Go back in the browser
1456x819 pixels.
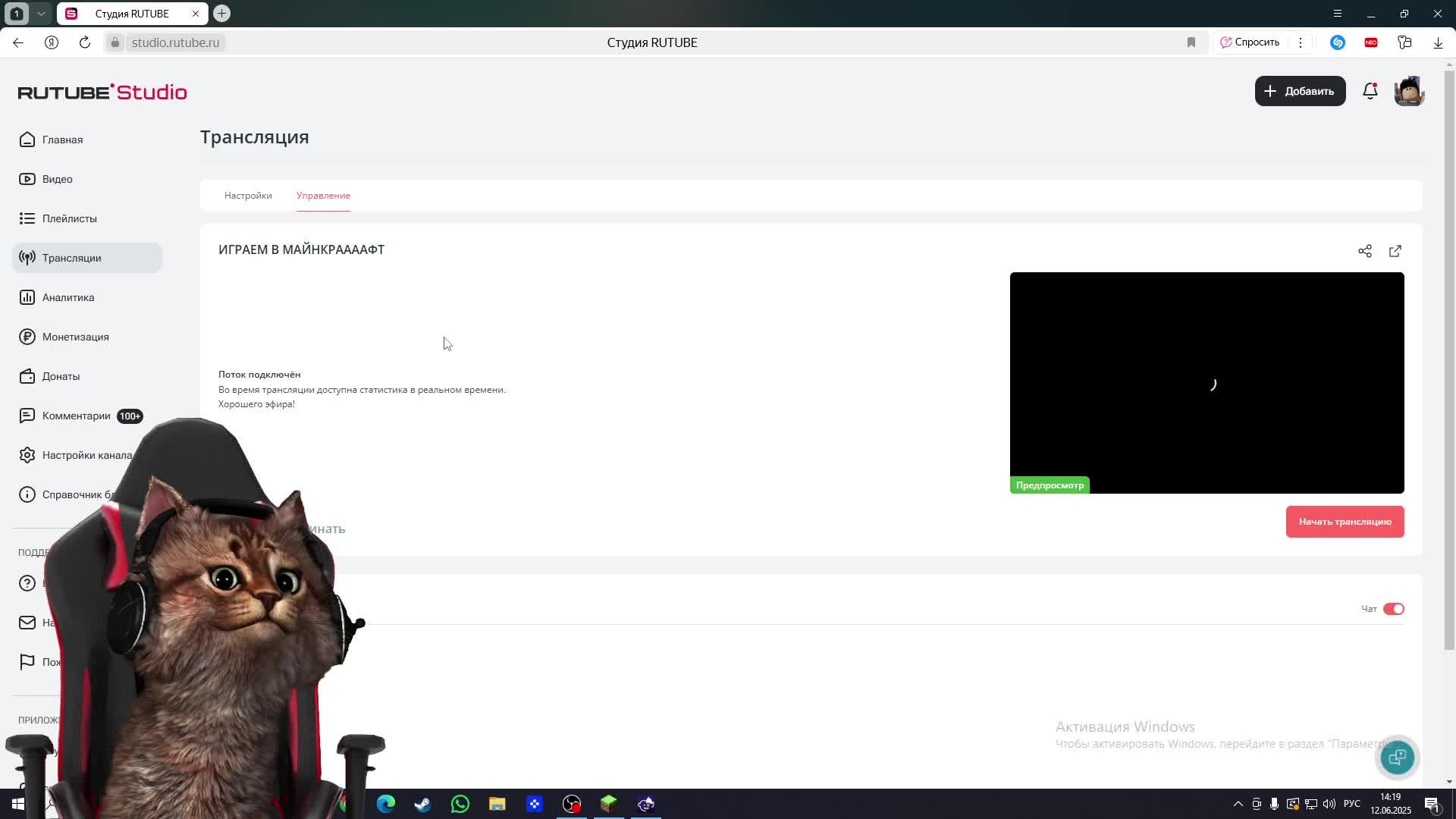click(18, 42)
